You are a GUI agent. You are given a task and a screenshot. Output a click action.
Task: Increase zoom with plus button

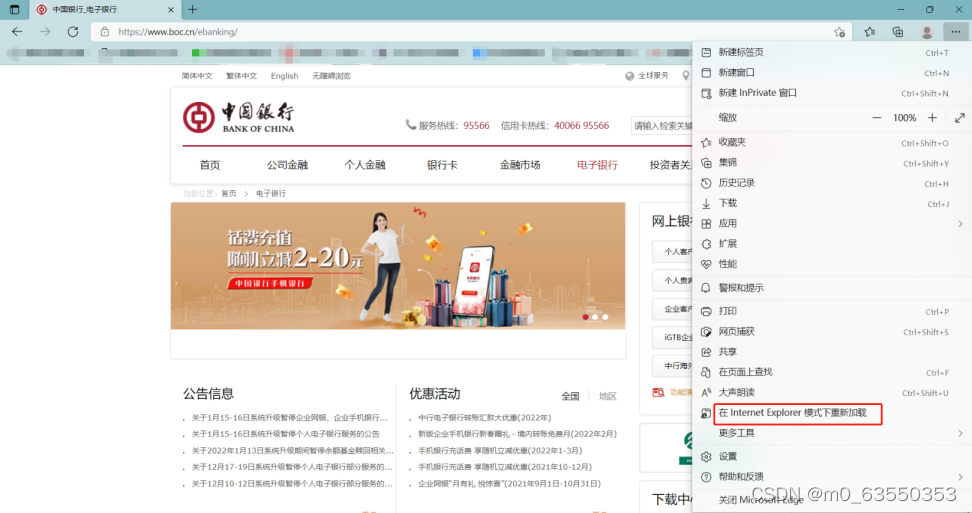pyautogui.click(x=932, y=118)
